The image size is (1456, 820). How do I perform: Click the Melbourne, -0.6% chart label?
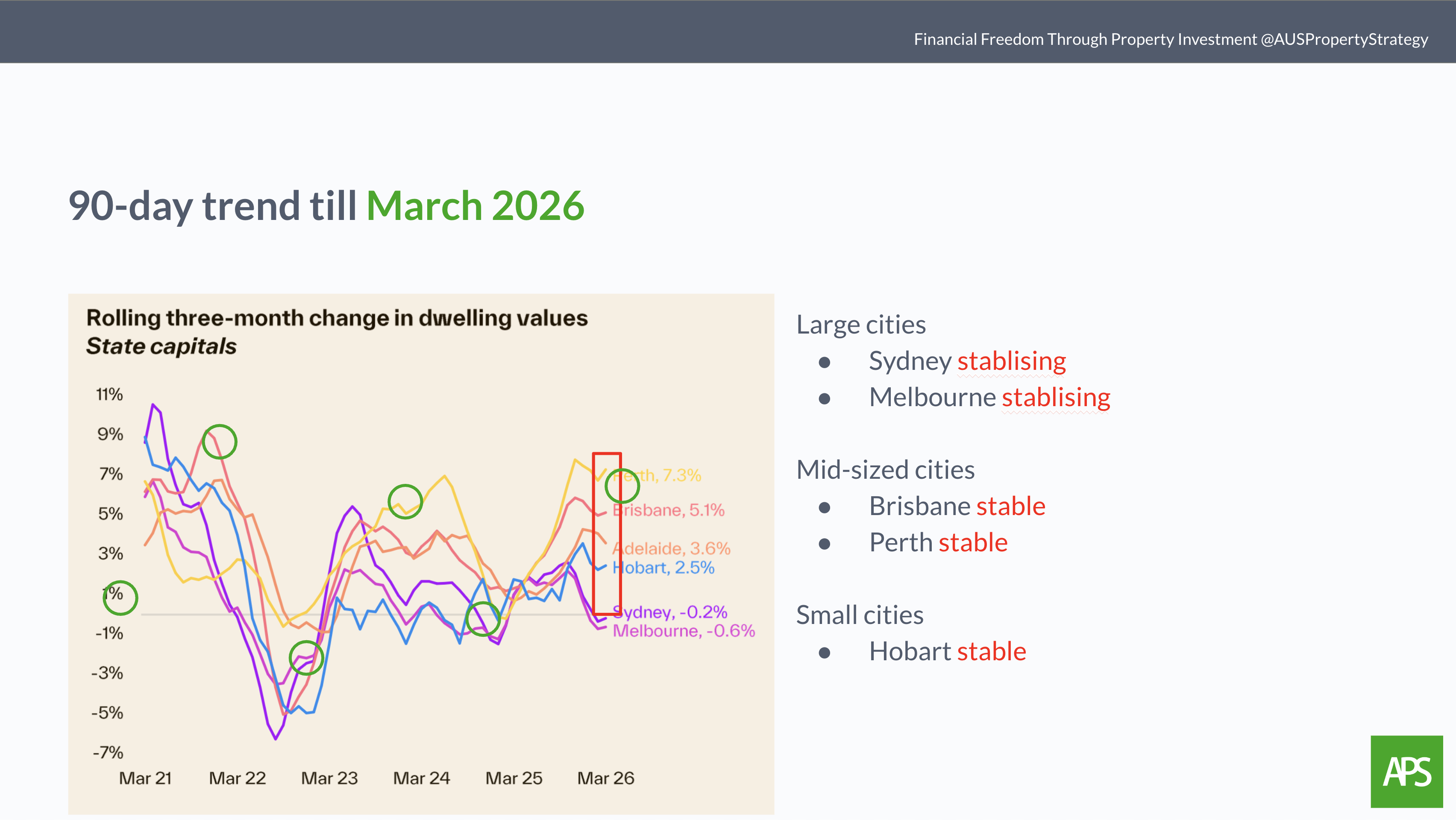pyautogui.click(x=684, y=631)
